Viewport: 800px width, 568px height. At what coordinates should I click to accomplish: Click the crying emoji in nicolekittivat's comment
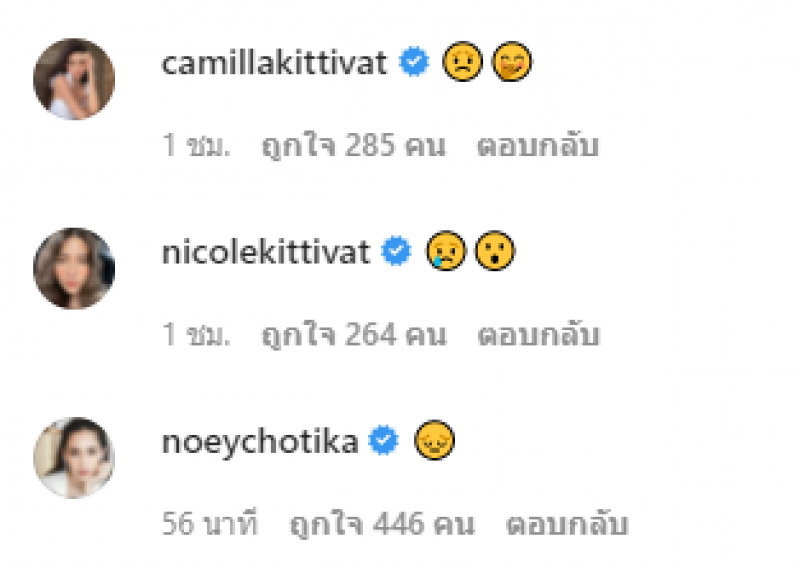pos(446,251)
